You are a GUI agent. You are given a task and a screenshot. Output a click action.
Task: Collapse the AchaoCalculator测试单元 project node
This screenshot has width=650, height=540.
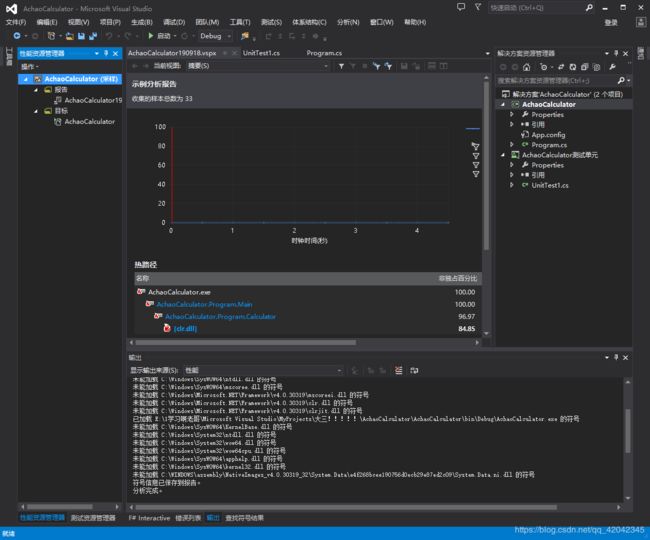coord(503,155)
